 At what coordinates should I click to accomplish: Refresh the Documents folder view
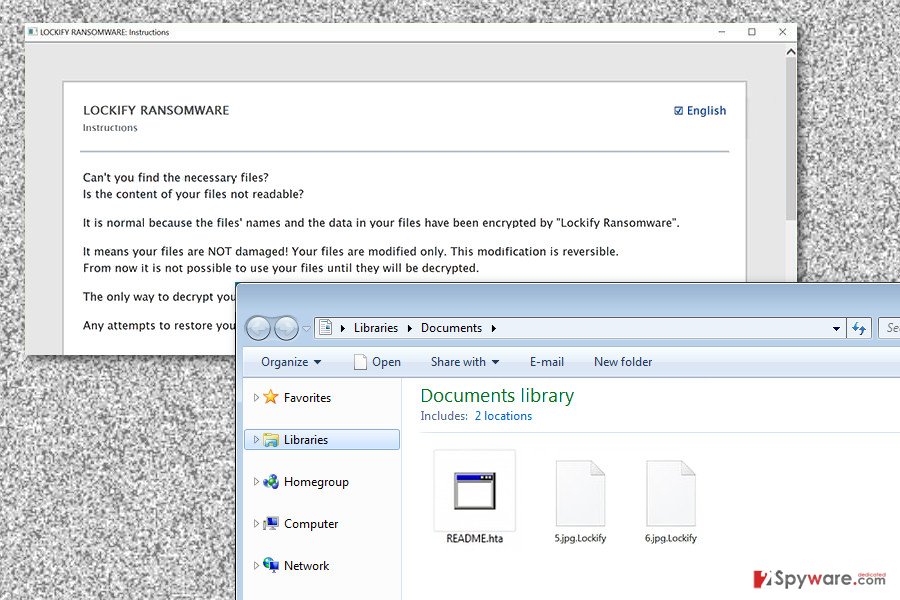(x=859, y=328)
